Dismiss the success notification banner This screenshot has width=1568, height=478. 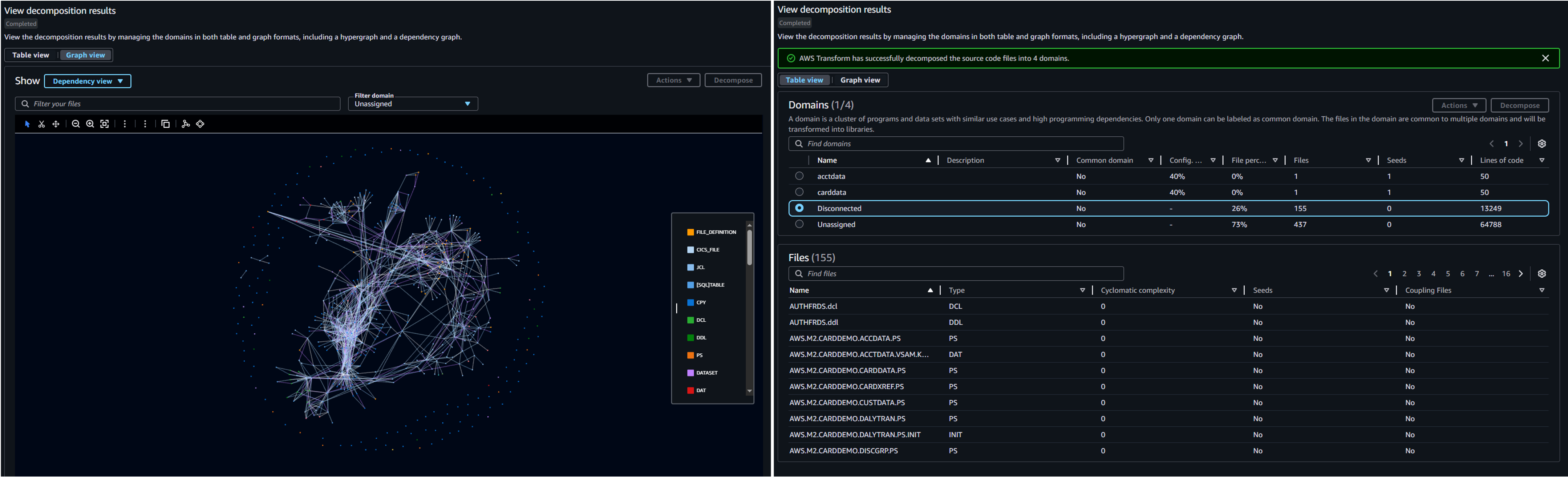tap(1545, 58)
